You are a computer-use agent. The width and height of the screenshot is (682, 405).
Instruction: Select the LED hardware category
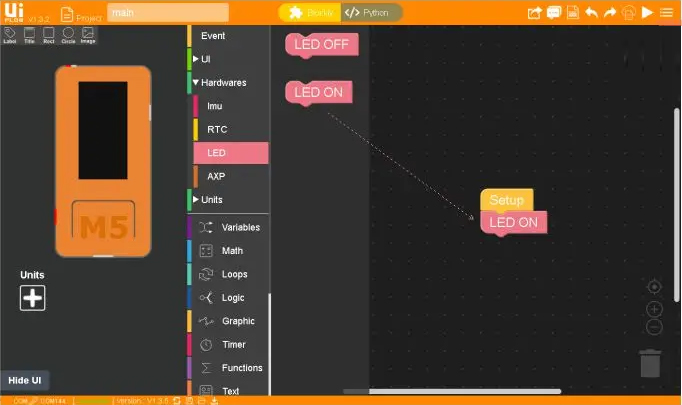(231, 153)
